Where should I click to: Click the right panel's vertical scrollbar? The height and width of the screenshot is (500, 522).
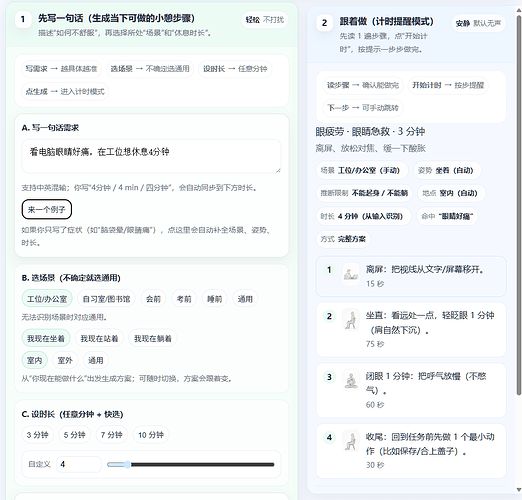(x=519, y=205)
